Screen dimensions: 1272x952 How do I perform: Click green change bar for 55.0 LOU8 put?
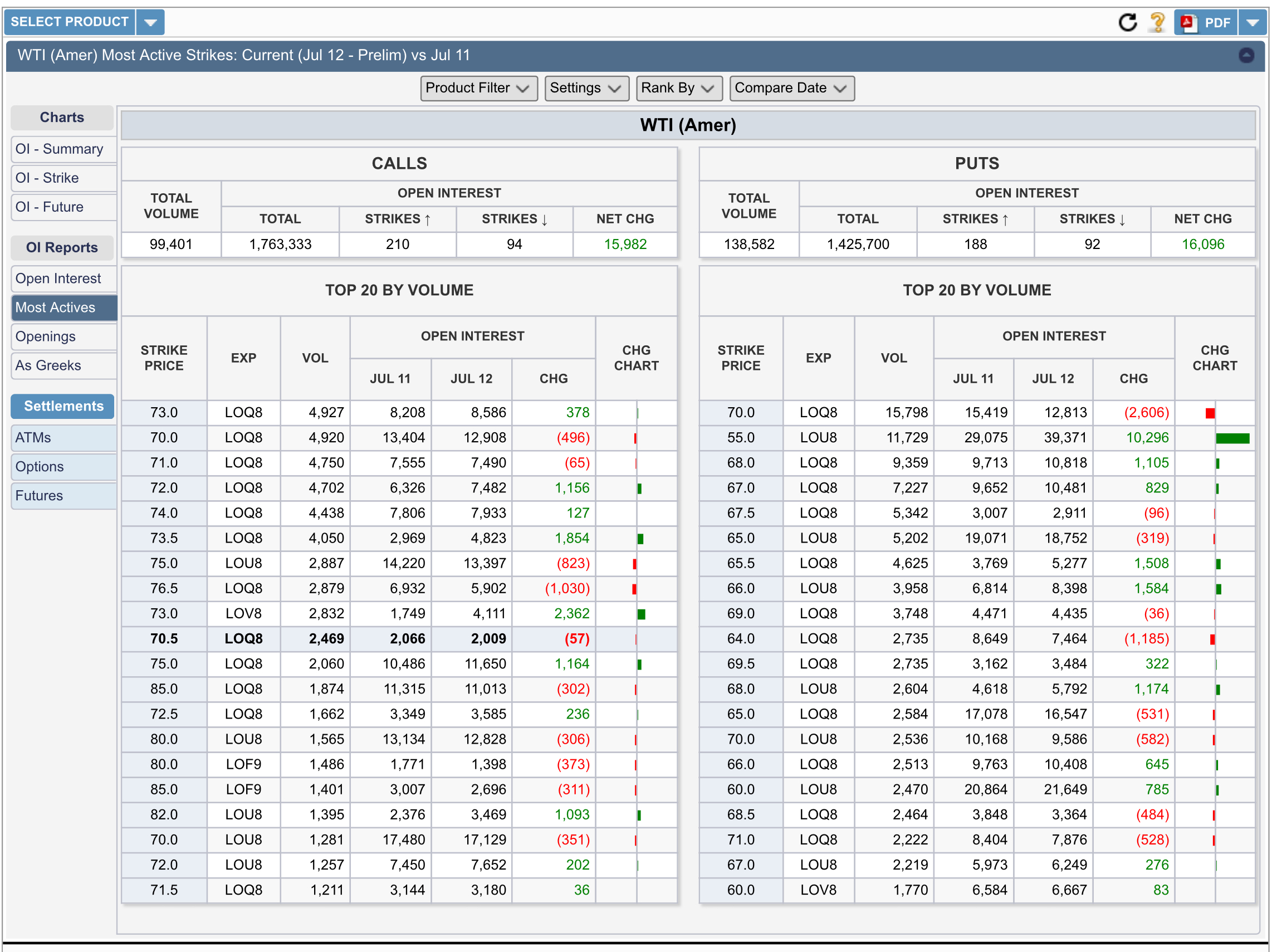click(x=1232, y=438)
